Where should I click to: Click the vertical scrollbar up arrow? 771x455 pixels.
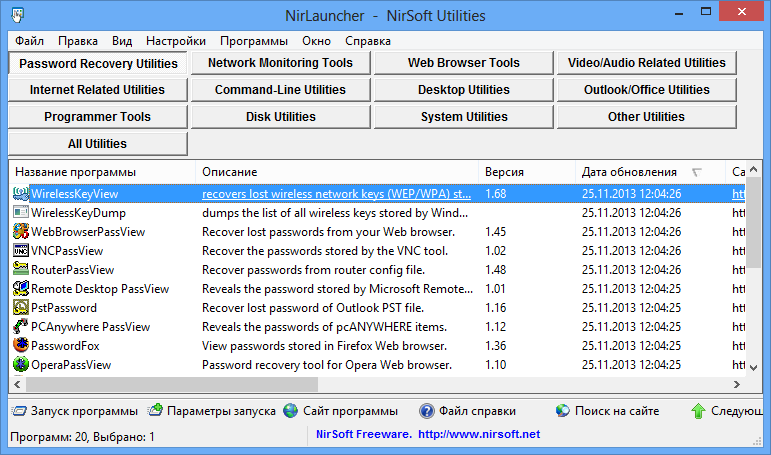point(753,170)
